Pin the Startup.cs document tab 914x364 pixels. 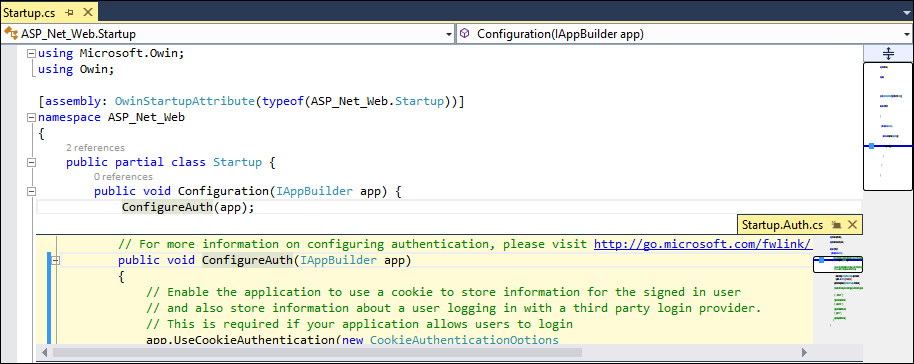point(70,12)
